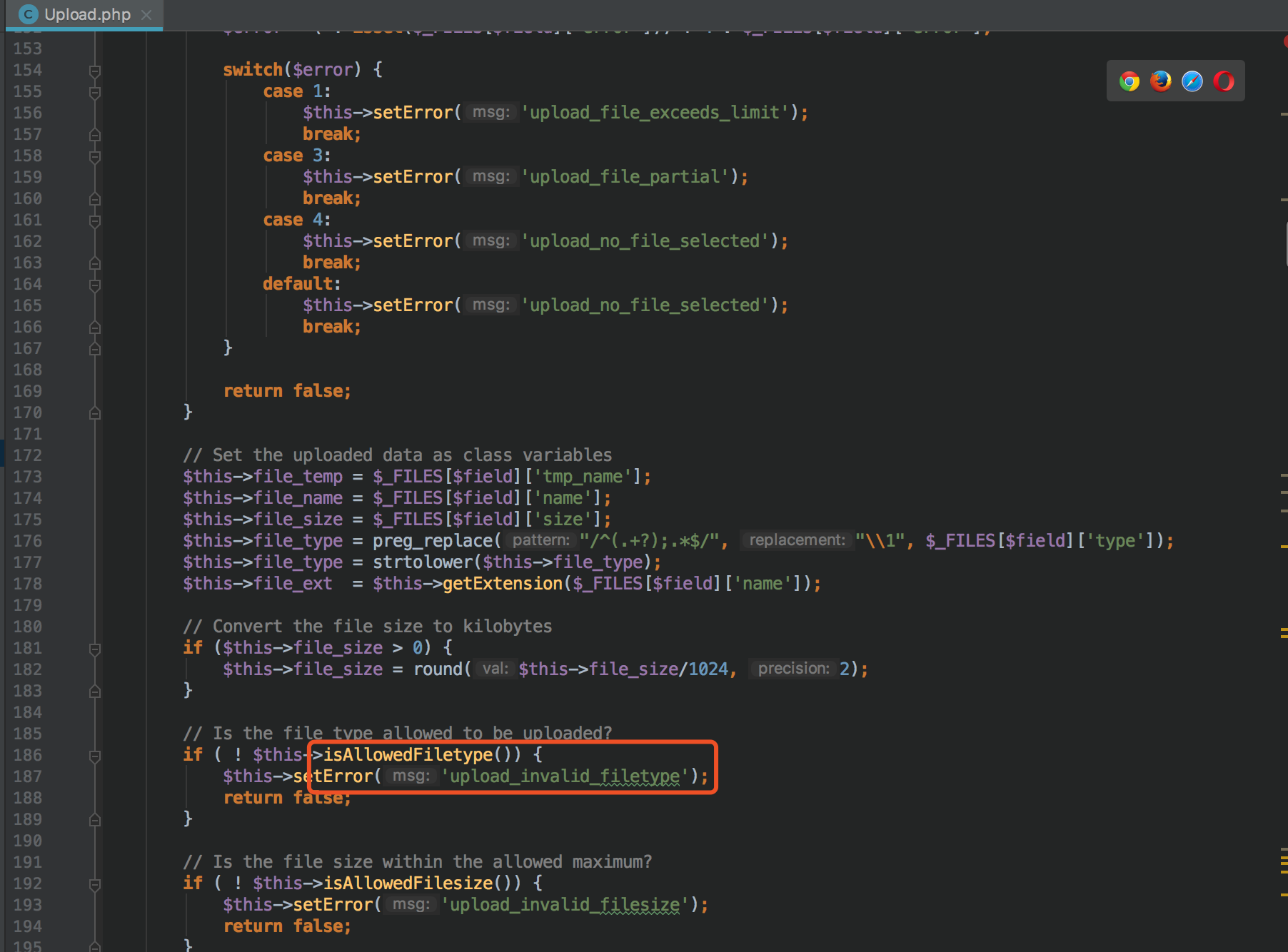
Task: Collapse the file size conversion block at line 181
Action: 95,648
